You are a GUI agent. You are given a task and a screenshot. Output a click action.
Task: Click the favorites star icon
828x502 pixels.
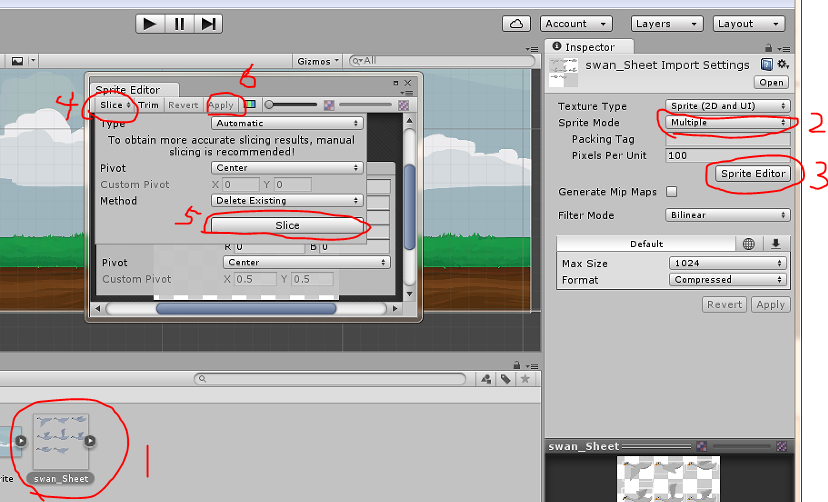click(x=525, y=379)
